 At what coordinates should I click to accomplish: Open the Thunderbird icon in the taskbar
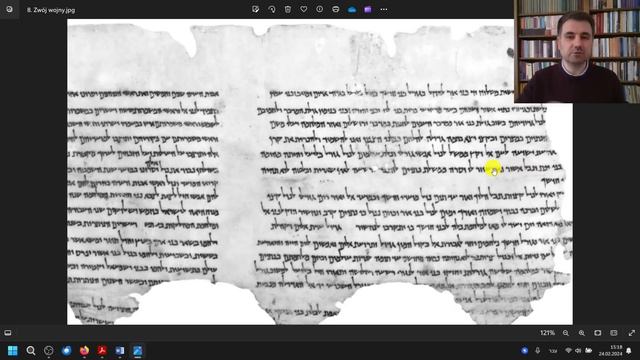pos(67,351)
